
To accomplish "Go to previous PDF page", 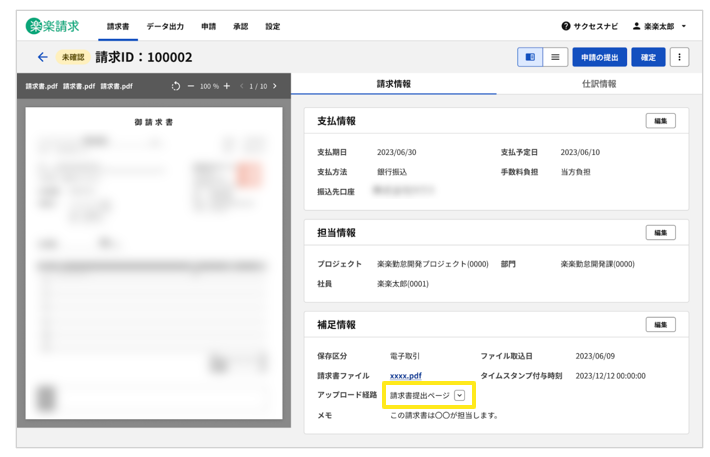I will point(241,87).
